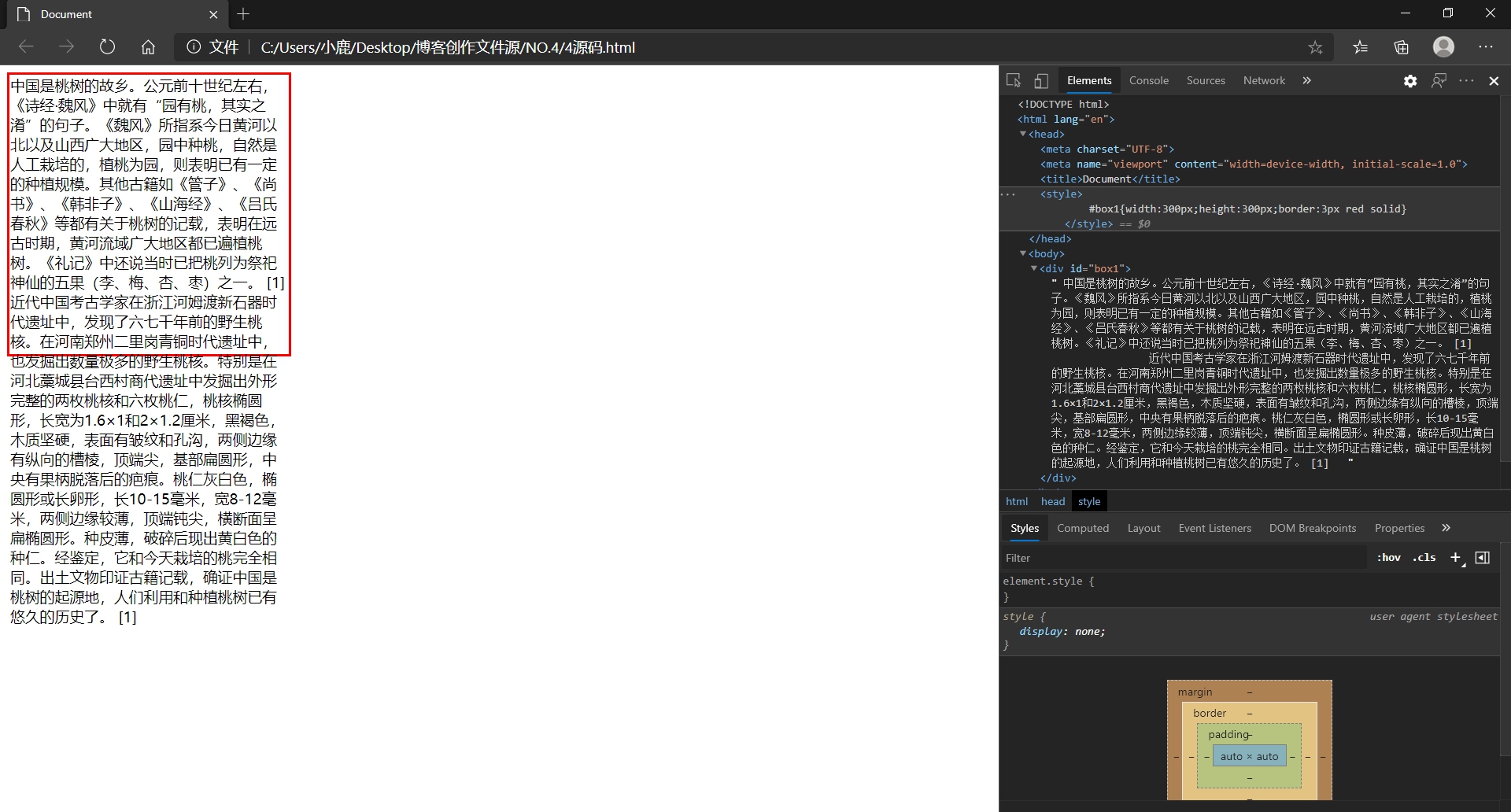Screen dimensions: 1511x812
Task: Open DevTools settings gear
Action: 1410,80
